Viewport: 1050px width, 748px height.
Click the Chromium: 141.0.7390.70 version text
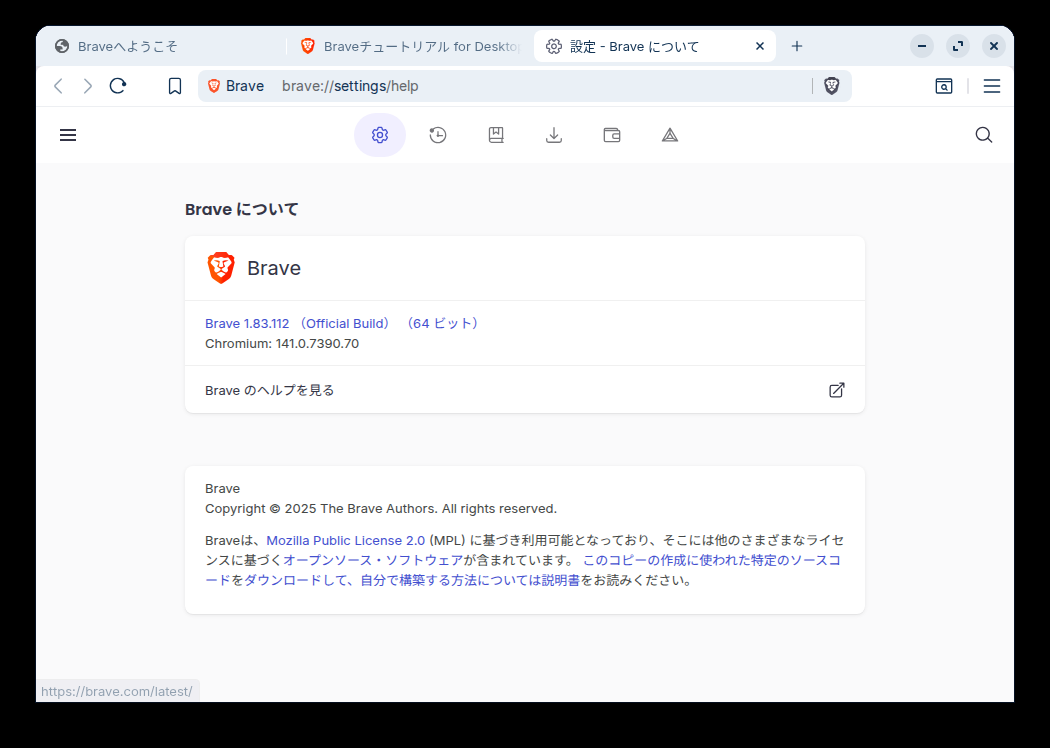[x=282, y=344]
